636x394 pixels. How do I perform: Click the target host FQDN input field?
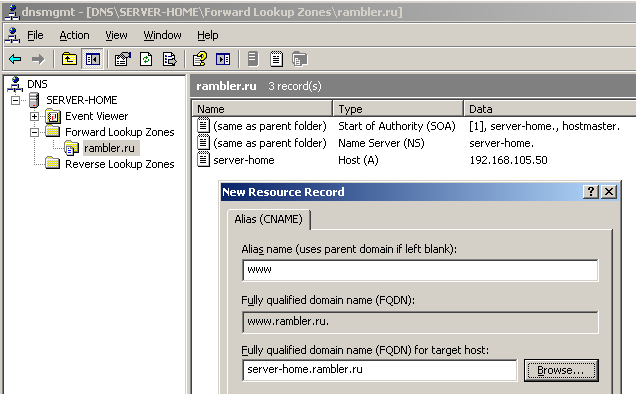click(x=380, y=370)
